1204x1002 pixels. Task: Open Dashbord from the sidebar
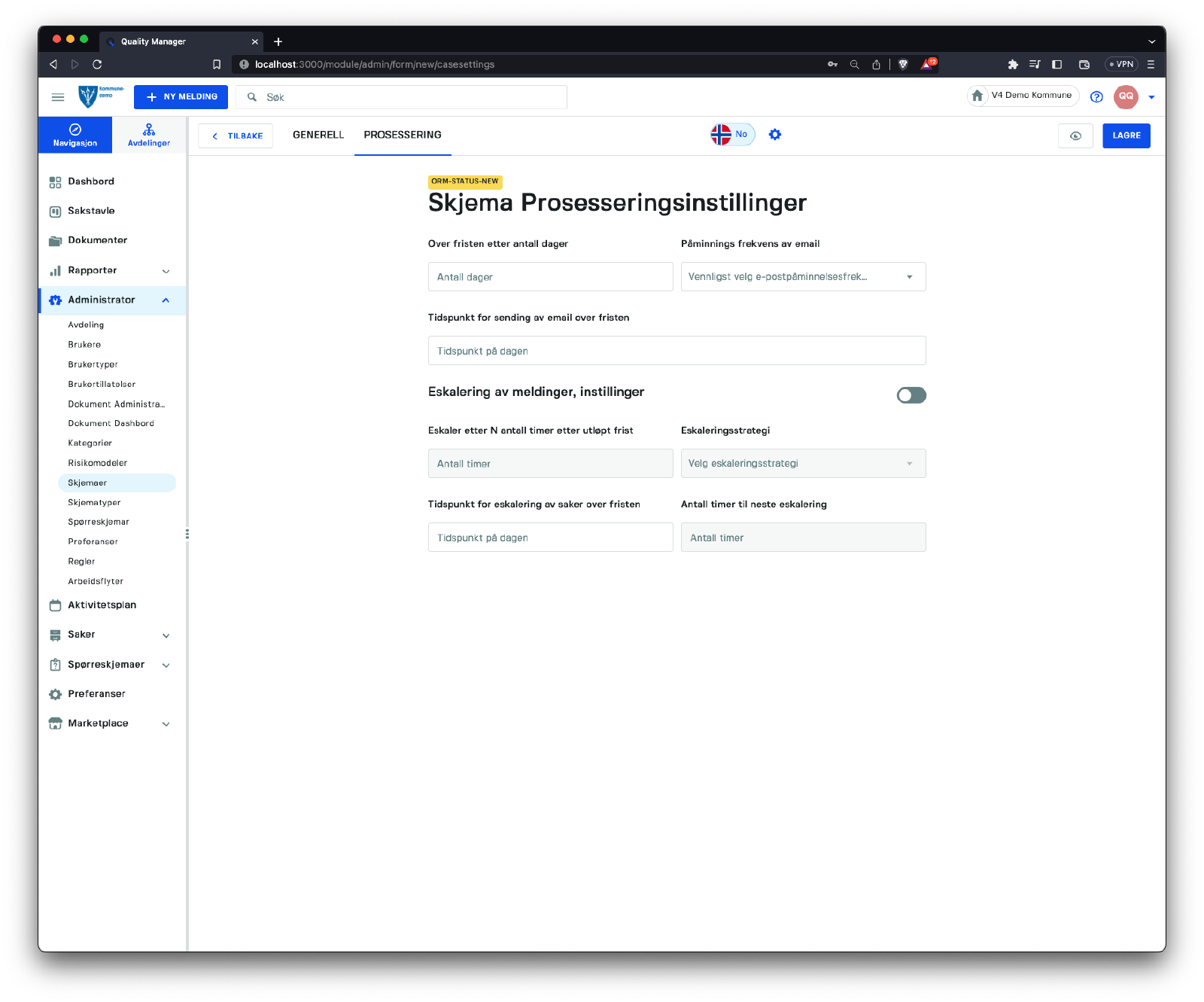coord(91,181)
